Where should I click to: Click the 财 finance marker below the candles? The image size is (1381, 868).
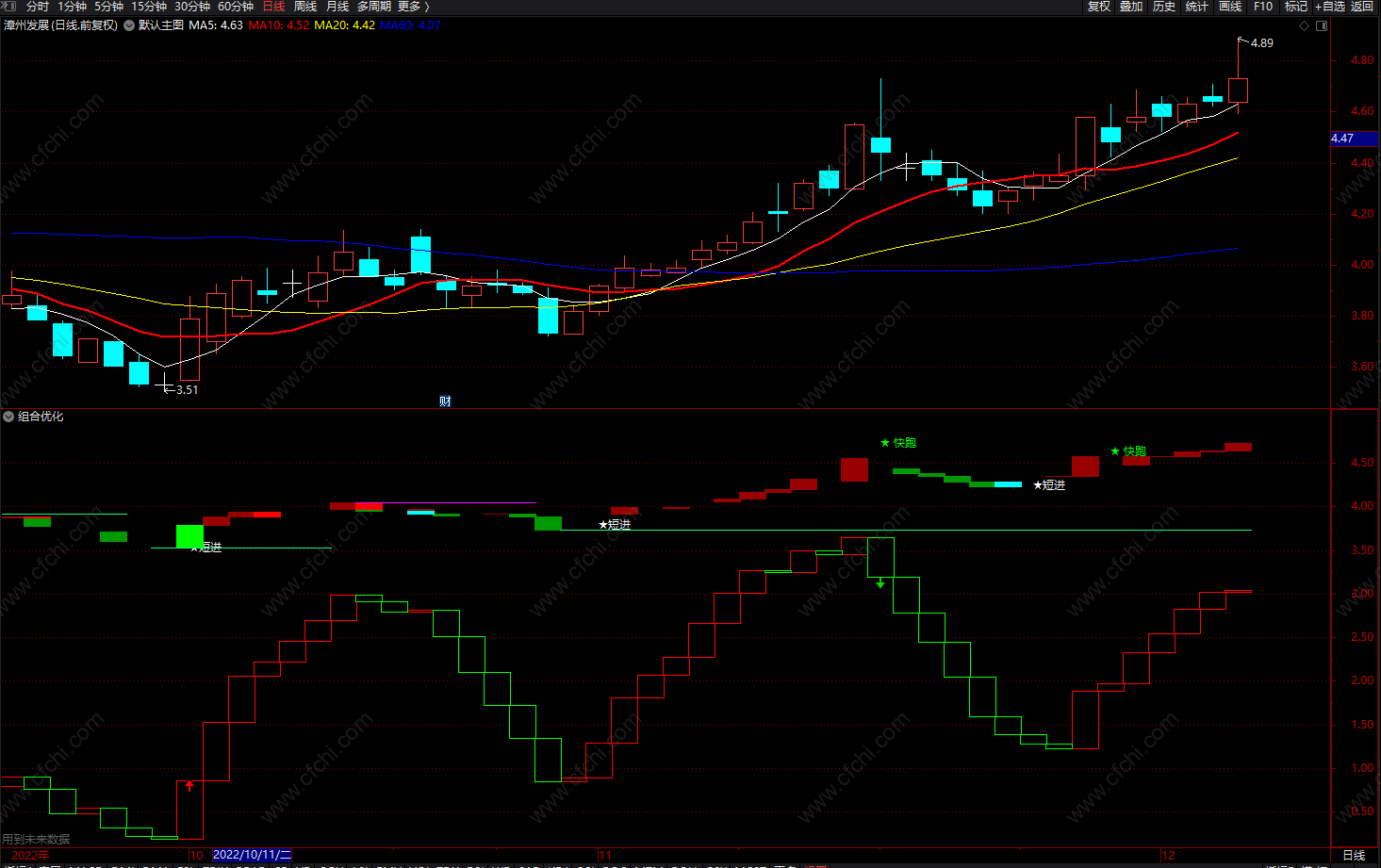pos(445,401)
